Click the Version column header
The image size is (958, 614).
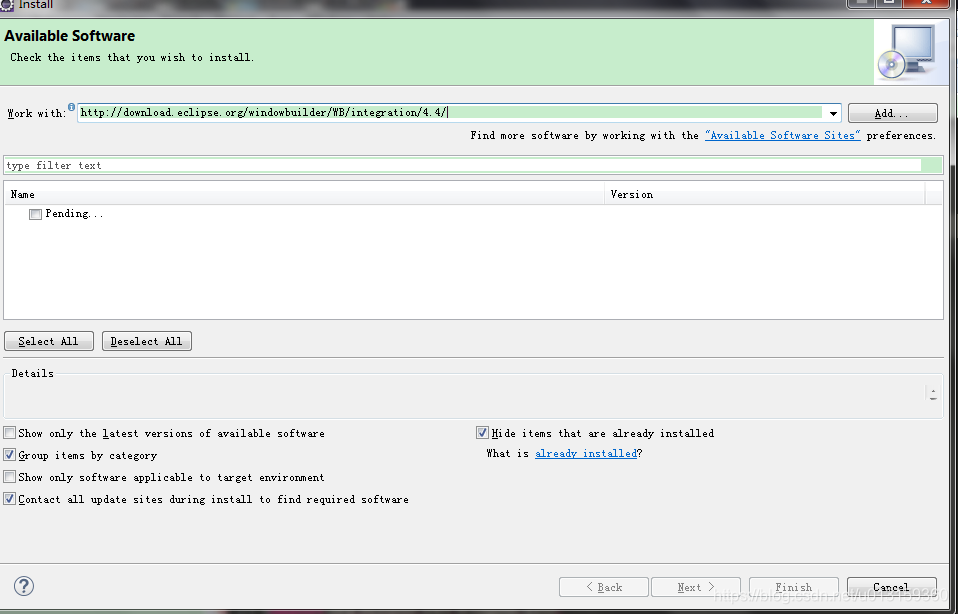coord(765,194)
